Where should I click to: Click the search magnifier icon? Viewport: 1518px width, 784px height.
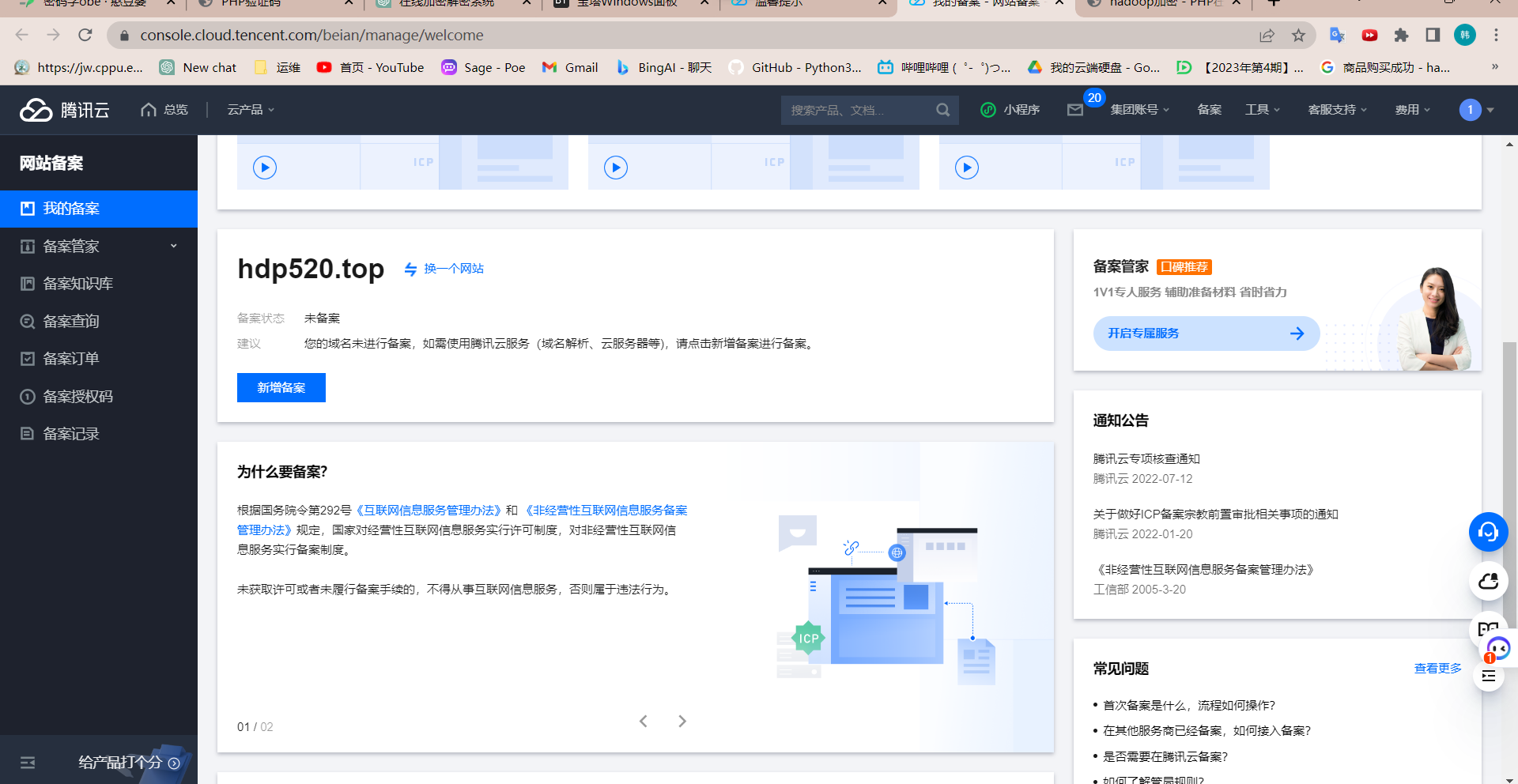942,110
